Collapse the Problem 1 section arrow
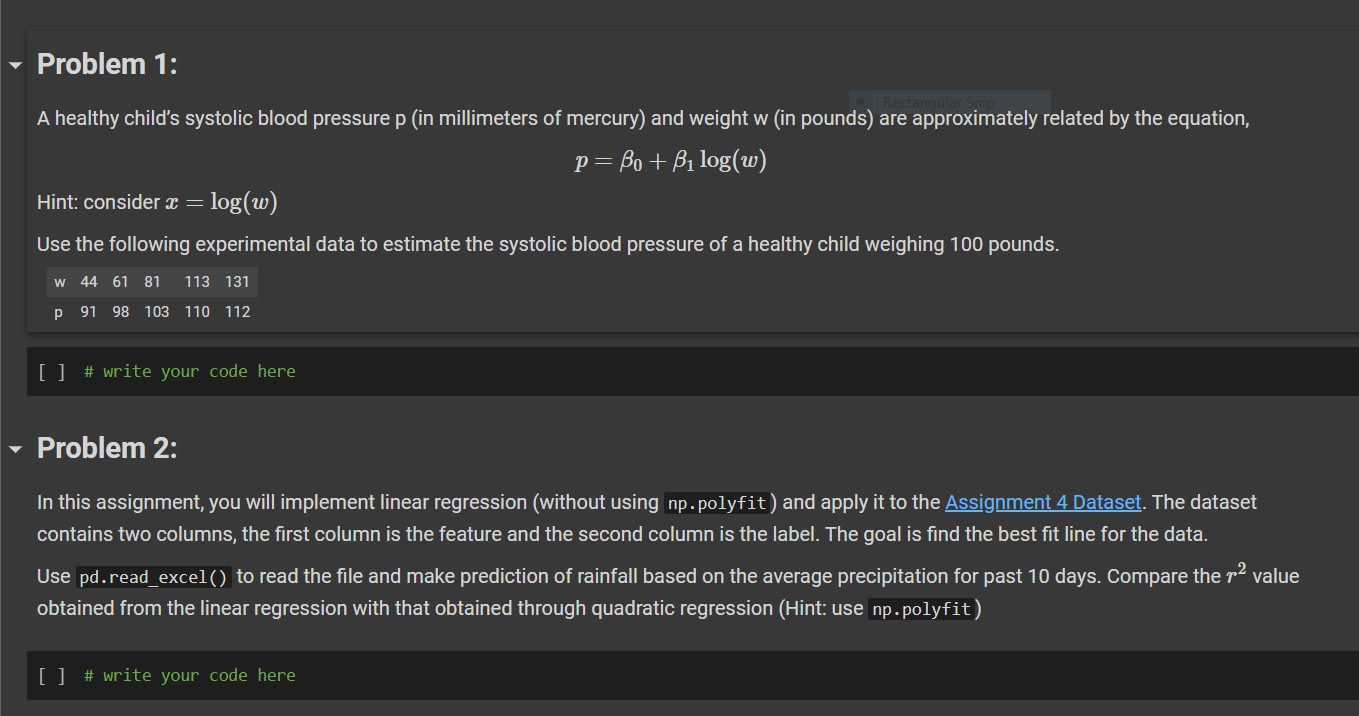Viewport: 1359px width, 716px height. (x=14, y=65)
